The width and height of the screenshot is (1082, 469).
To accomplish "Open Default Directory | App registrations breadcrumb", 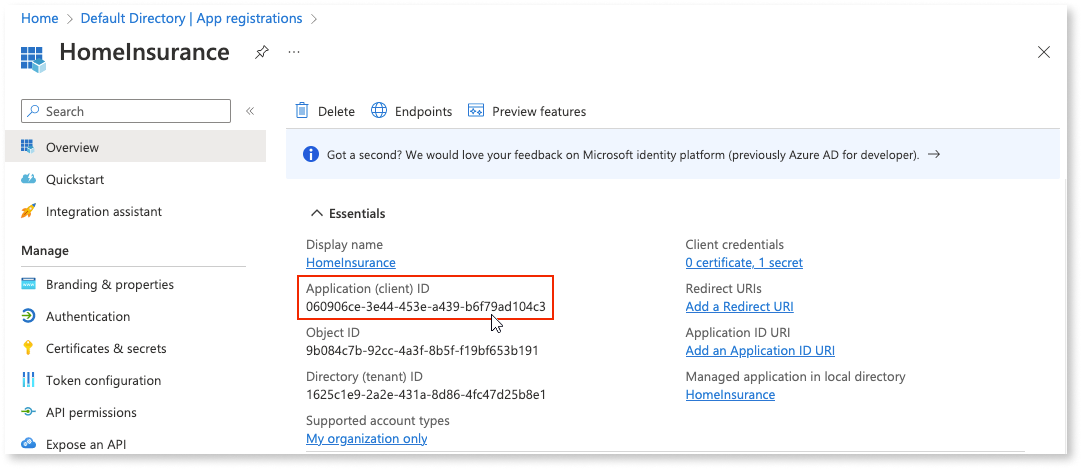I will click(x=191, y=19).
